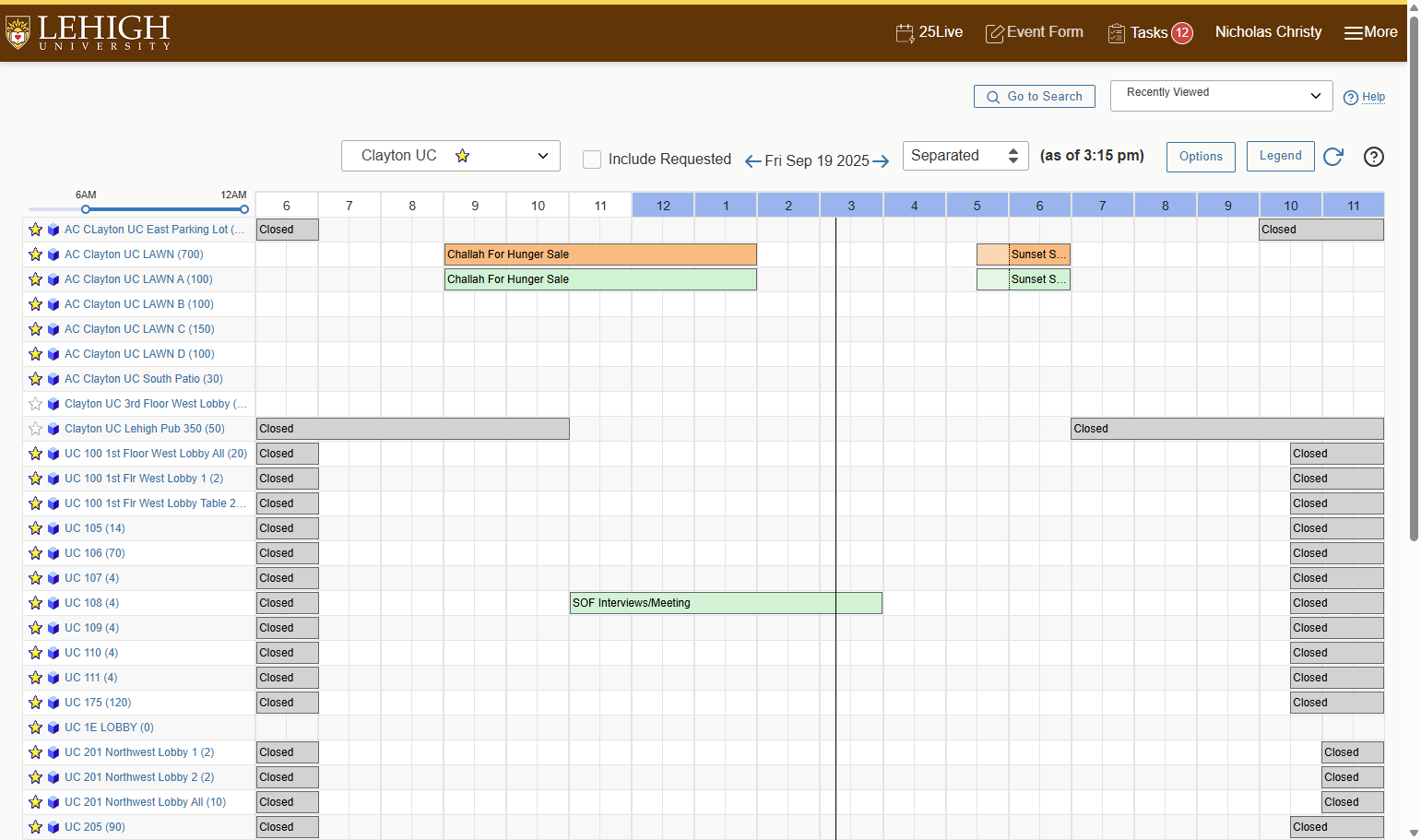1421x840 pixels.
Task: Open the 25Live calendar icon link
Action: pyautogui.click(x=930, y=32)
